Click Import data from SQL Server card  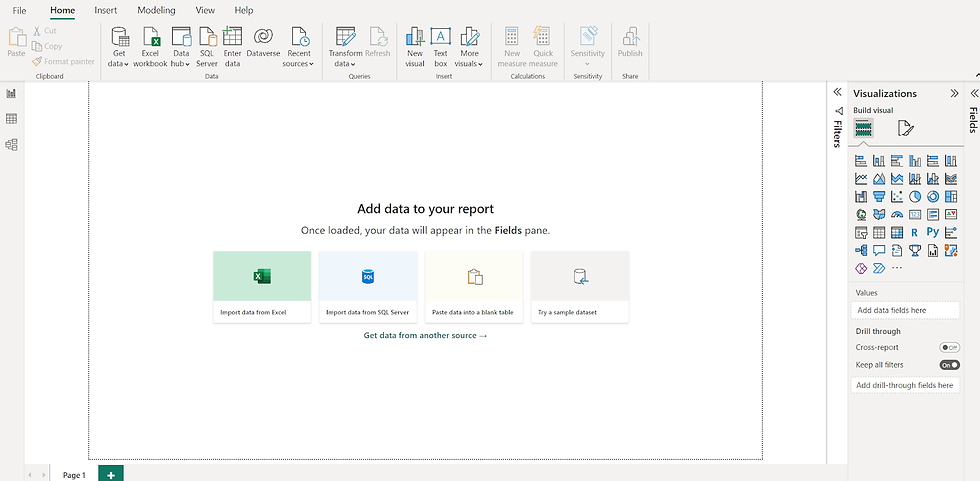pos(368,287)
